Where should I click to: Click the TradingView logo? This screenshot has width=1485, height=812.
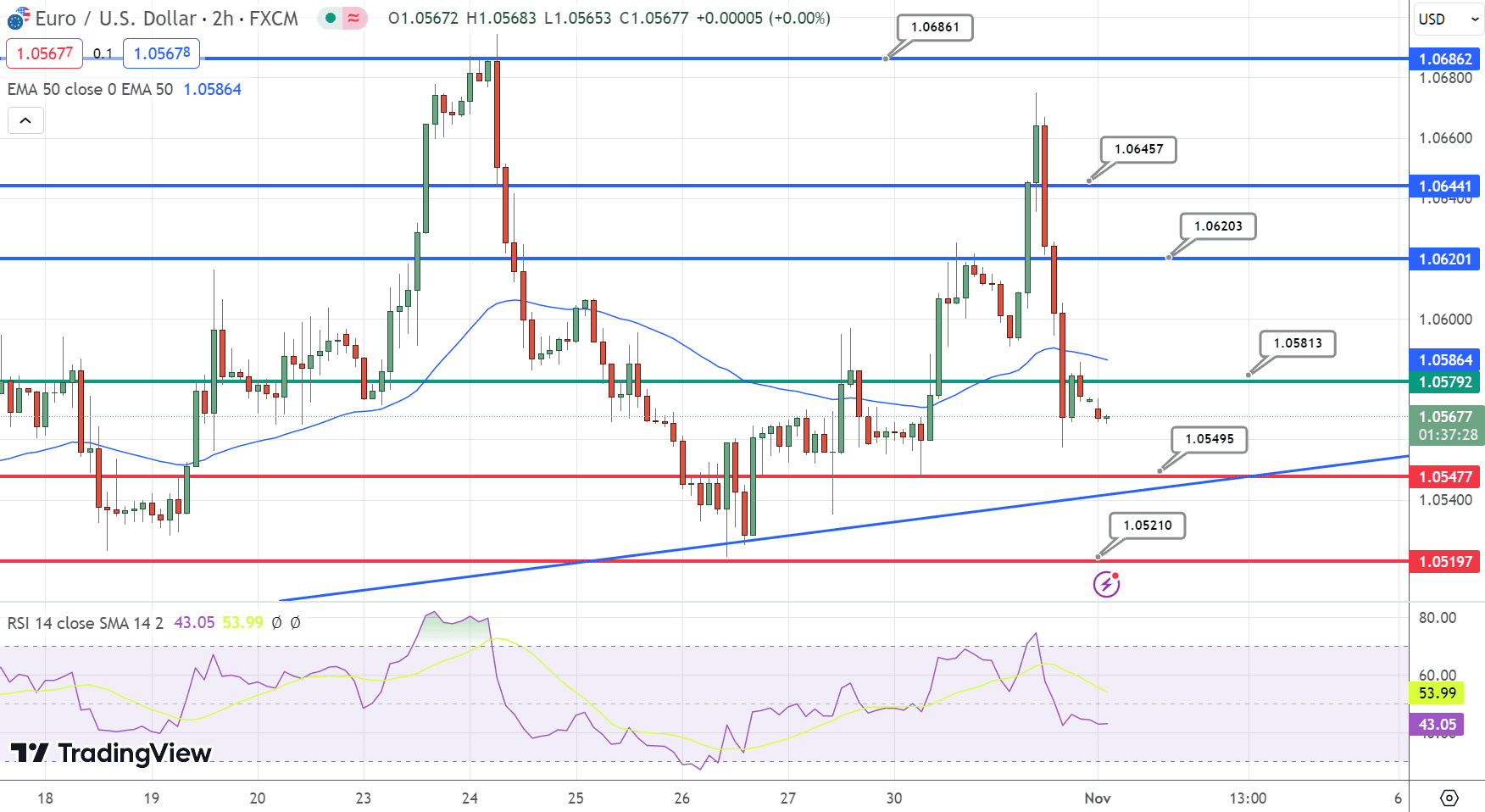click(111, 753)
